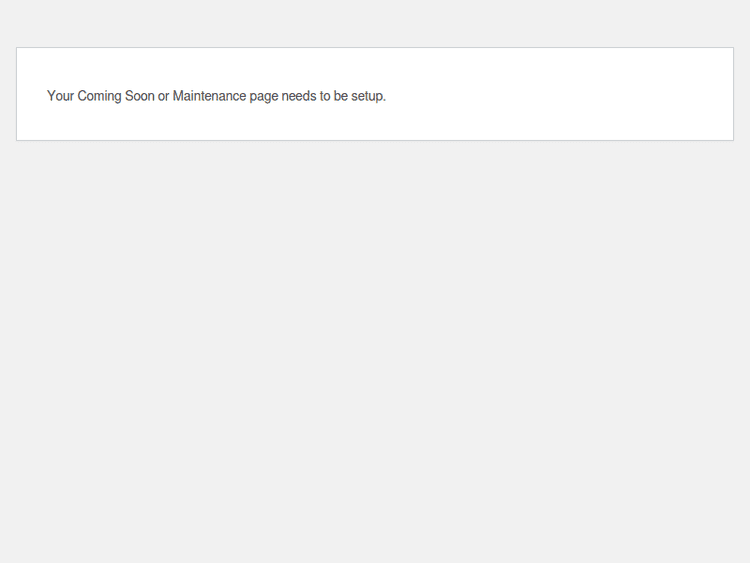Click the gray area above the notice box

tap(375, 24)
